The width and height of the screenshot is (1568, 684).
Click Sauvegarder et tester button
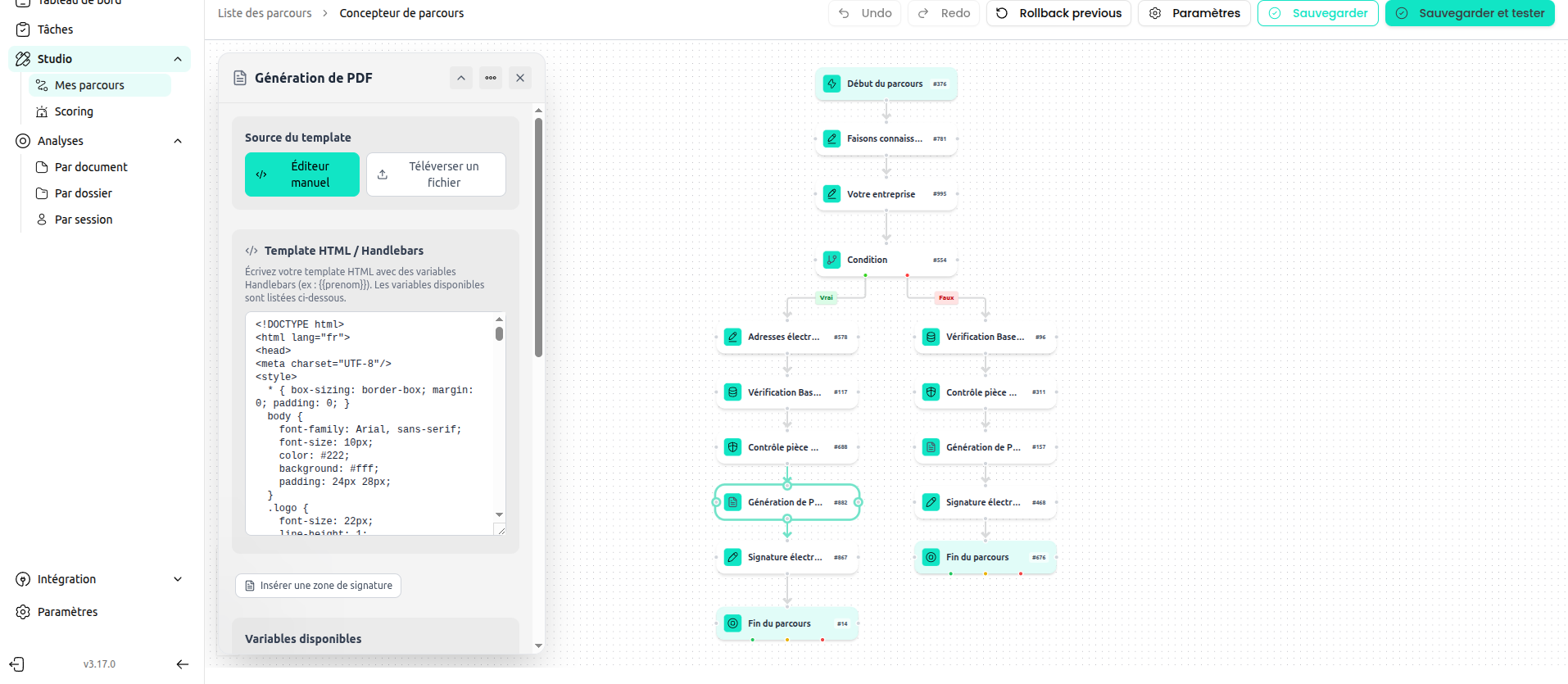coord(1470,13)
